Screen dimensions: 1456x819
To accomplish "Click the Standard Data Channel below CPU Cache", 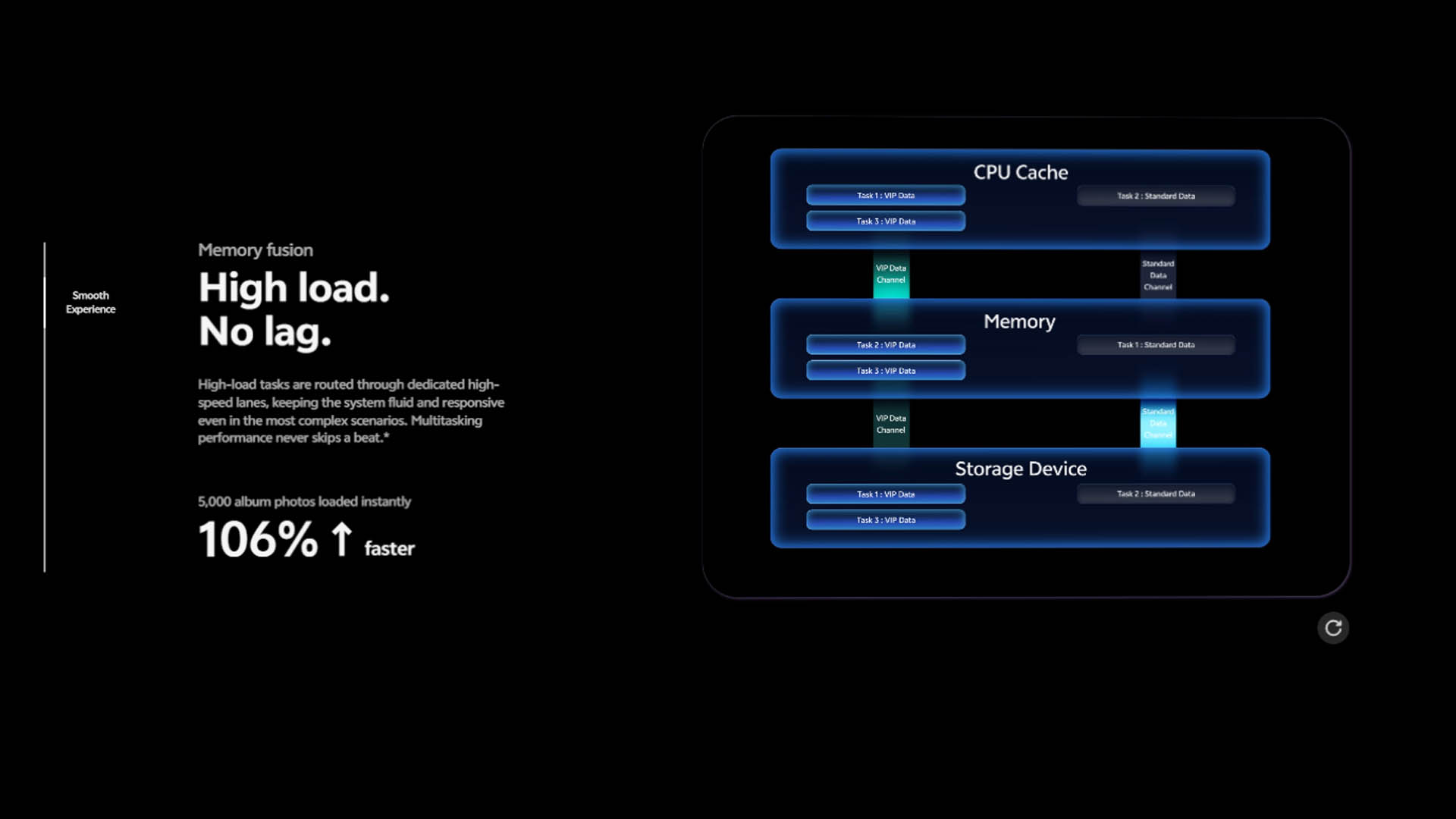I will pyautogui.click(x=1158, y=275).
